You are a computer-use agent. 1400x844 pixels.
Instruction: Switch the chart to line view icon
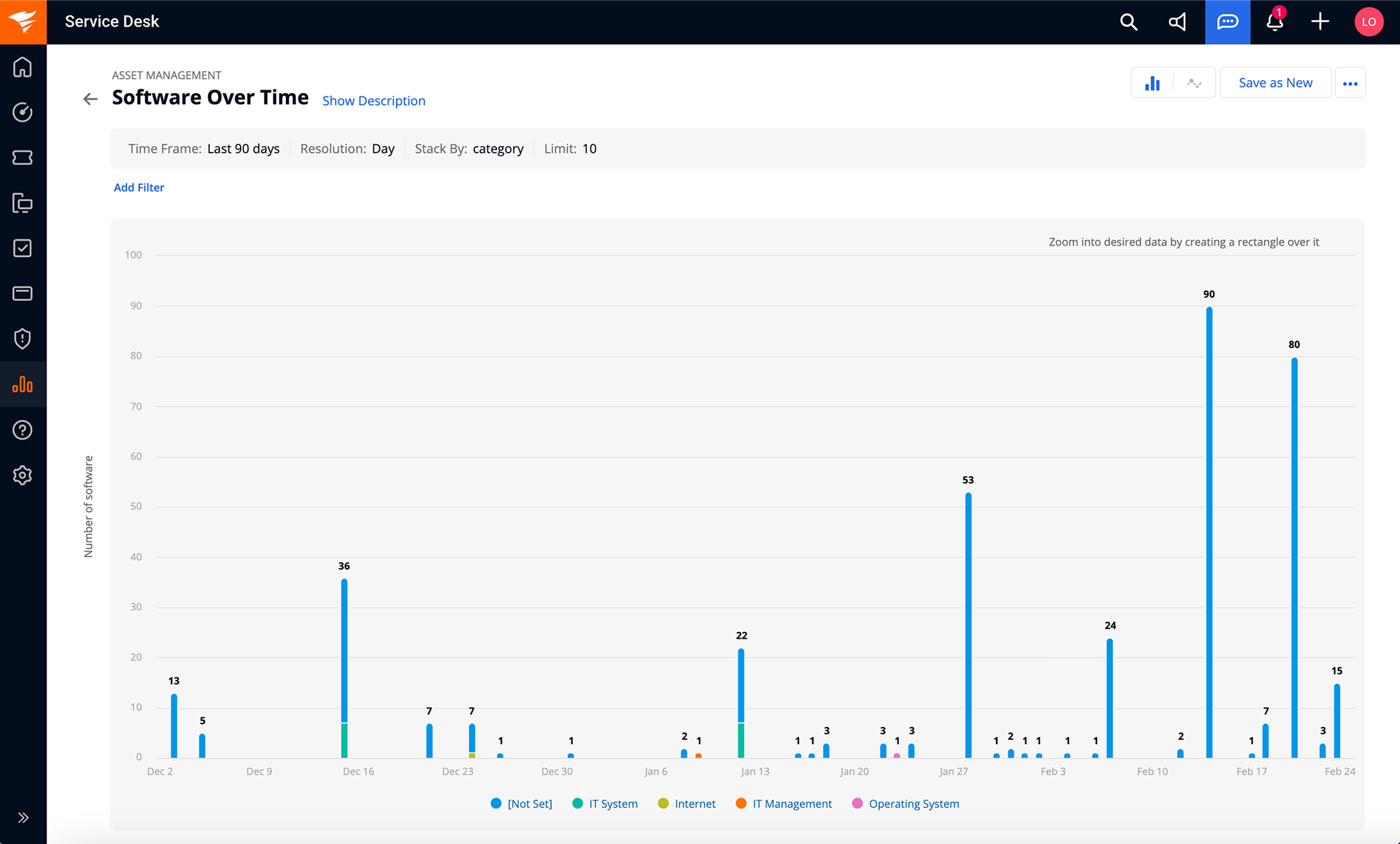pos(1194,82)
